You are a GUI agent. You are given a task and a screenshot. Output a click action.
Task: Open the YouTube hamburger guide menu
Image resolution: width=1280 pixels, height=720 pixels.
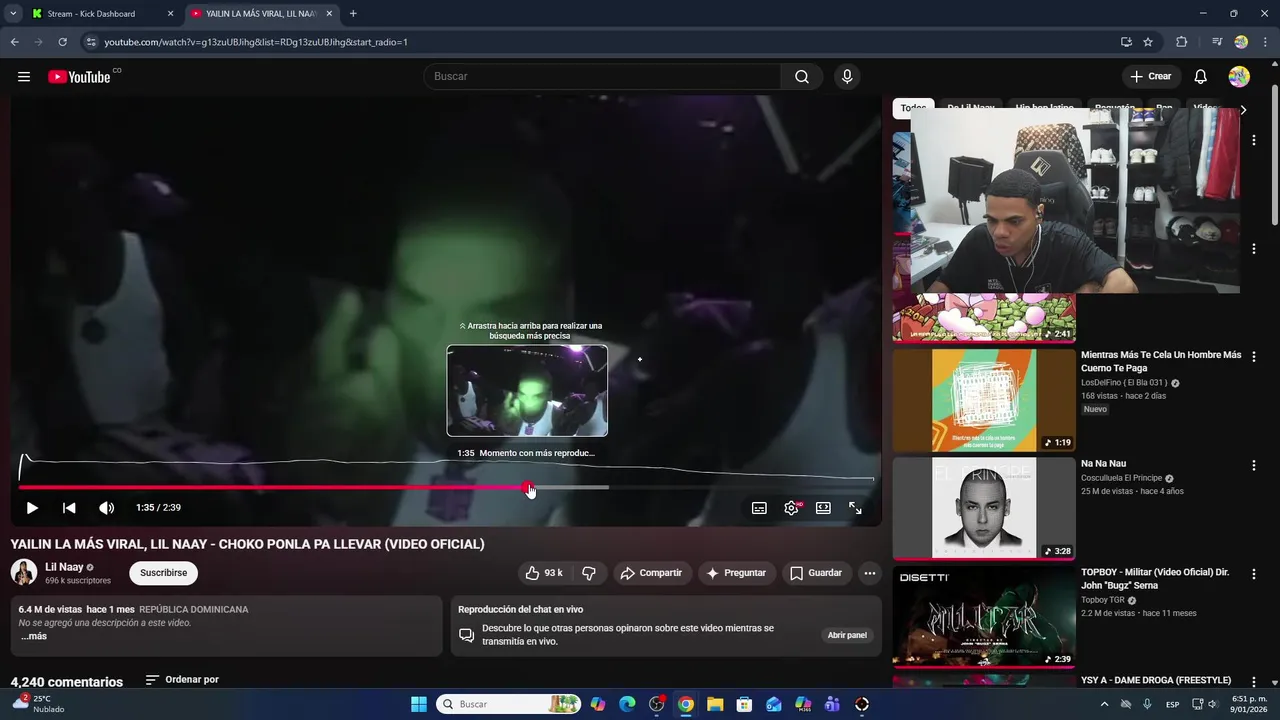pyautogui.click(x=24, y=77)
